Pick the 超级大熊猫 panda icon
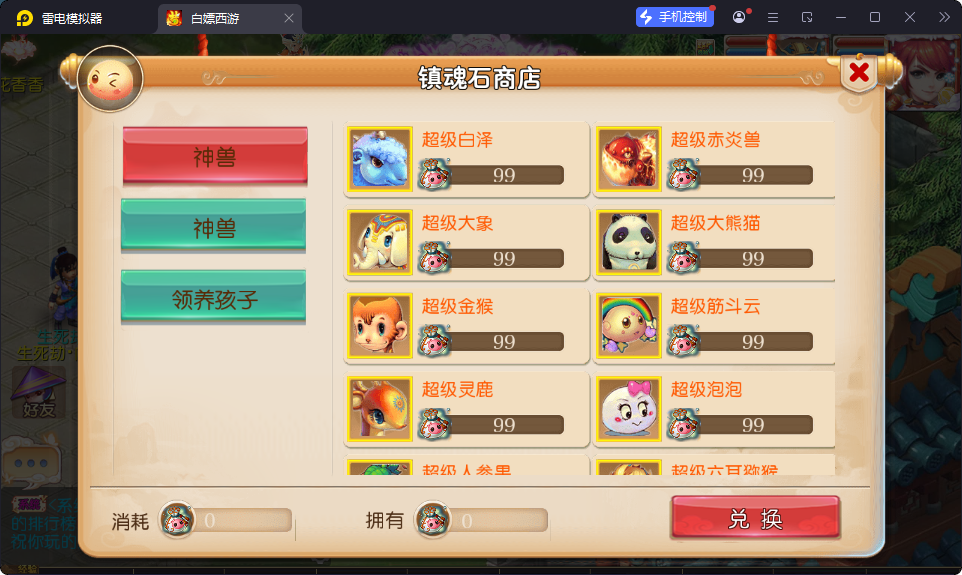This screenshot has width=962, height=575. point(629,242)
